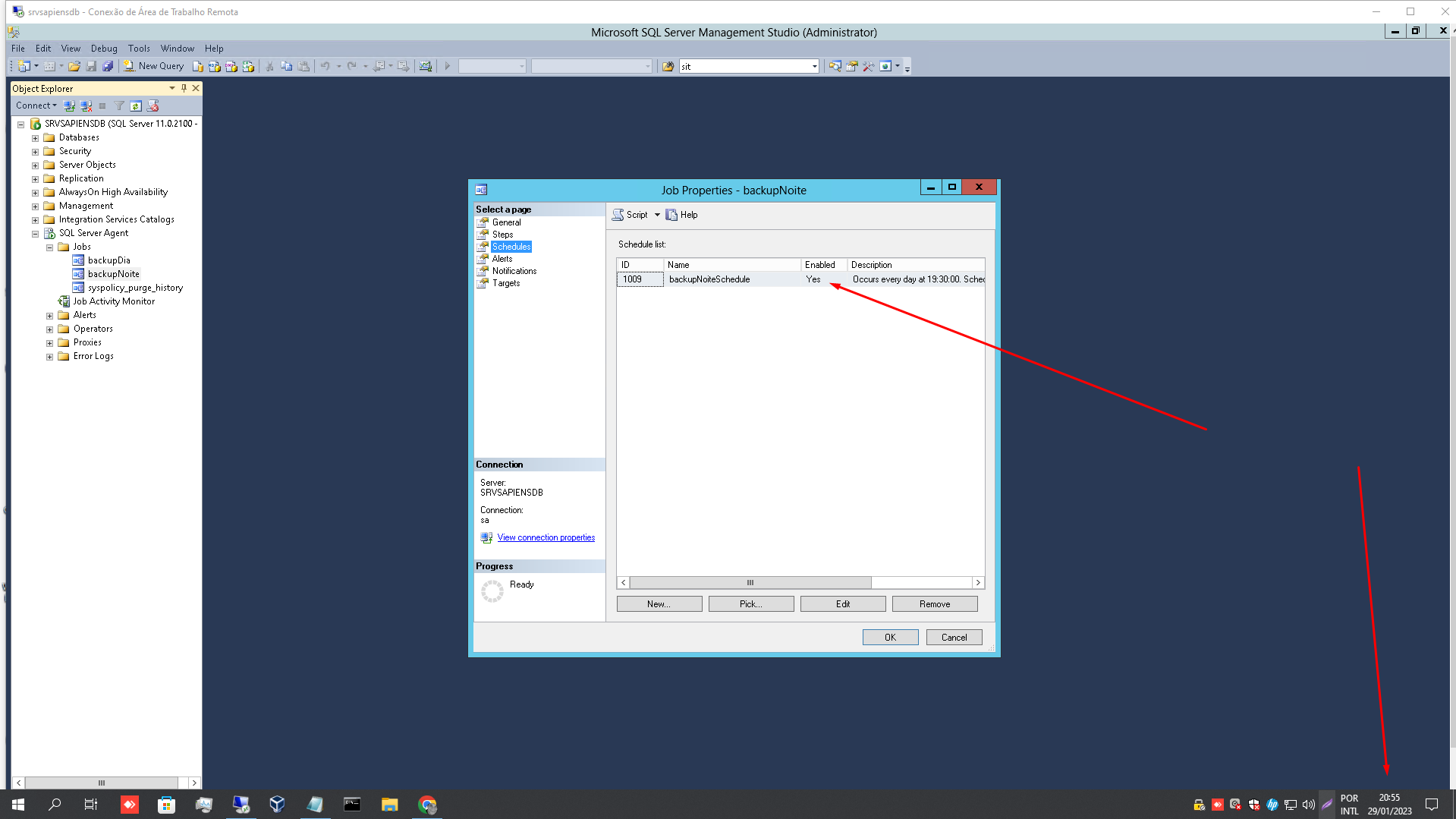Collapse the SQL Server Agent node

tap(35, 234)
